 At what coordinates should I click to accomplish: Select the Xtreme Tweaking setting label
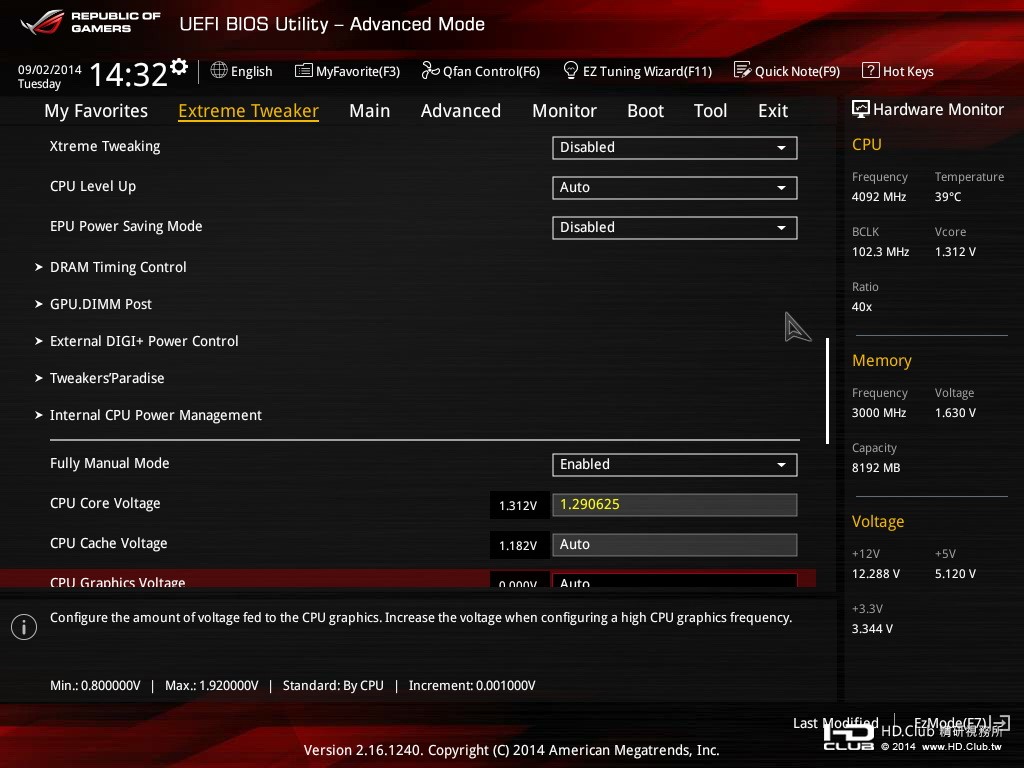tap(105, 146)
